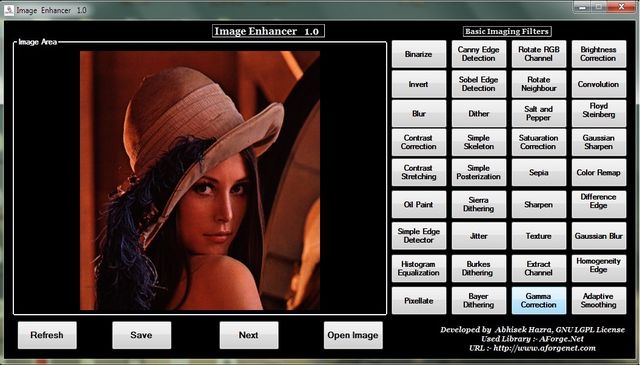Image resolution: width=640 pixels, height=365 pixels.
Task: Click Satuaration Correction button
Action: click(539, 142)
